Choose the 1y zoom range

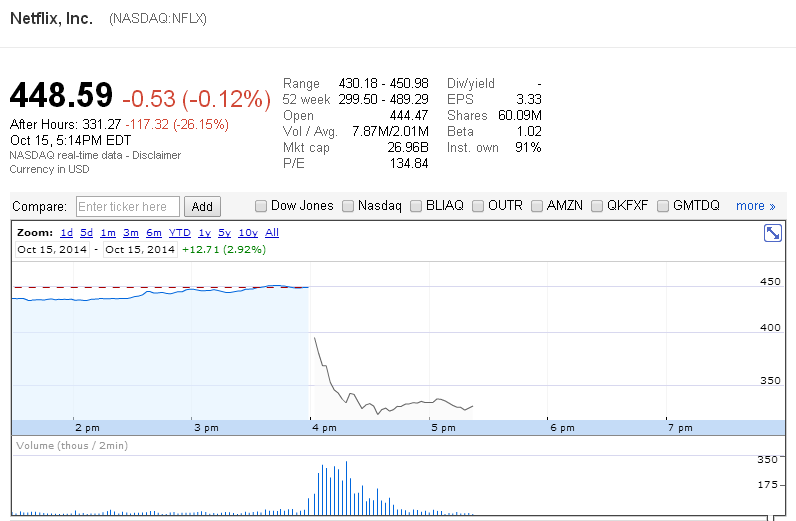(205, 233)
